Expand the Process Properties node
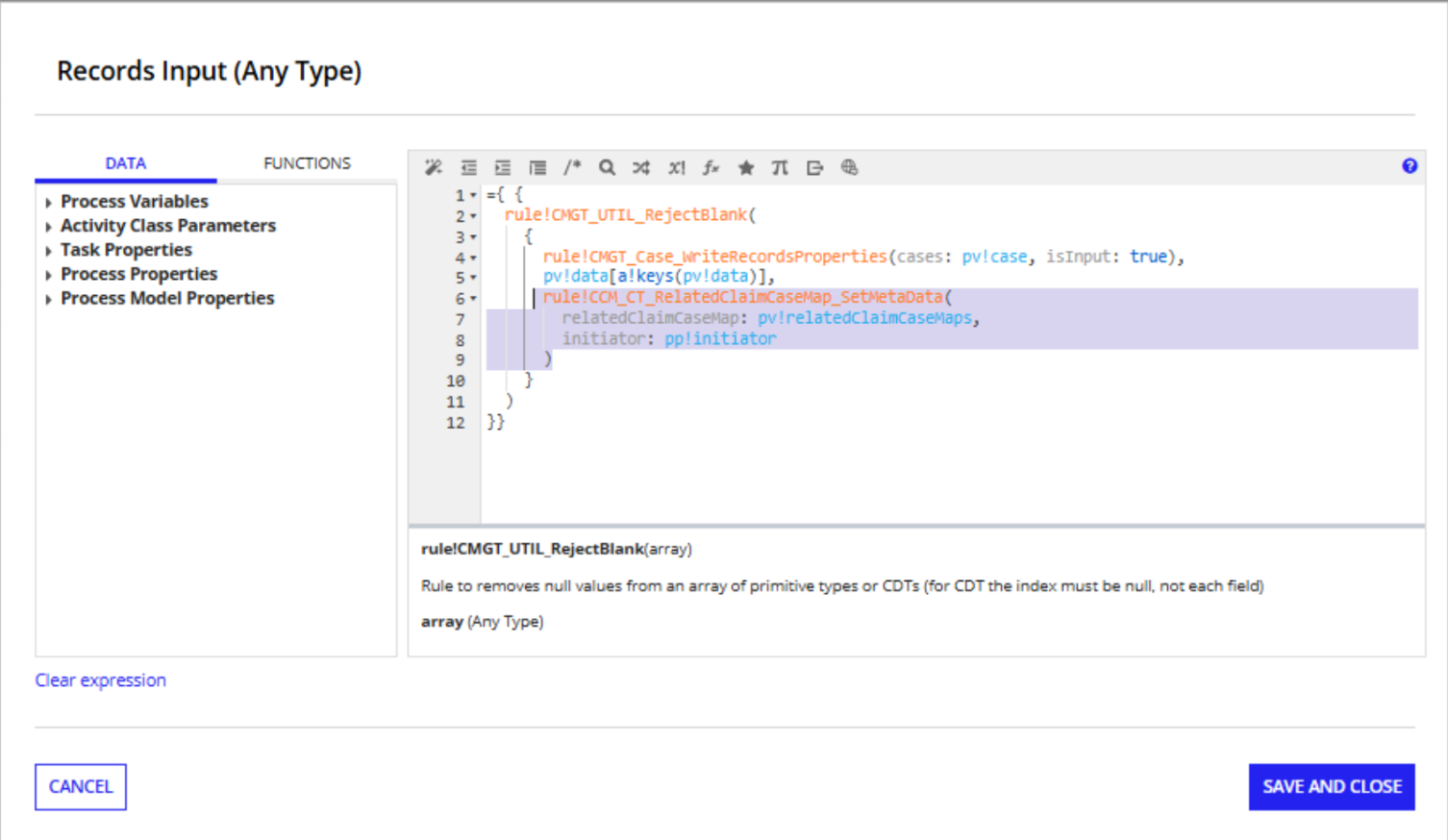Screen dimensions: 1448x840 pyautogui.click(x=48, y=275)
